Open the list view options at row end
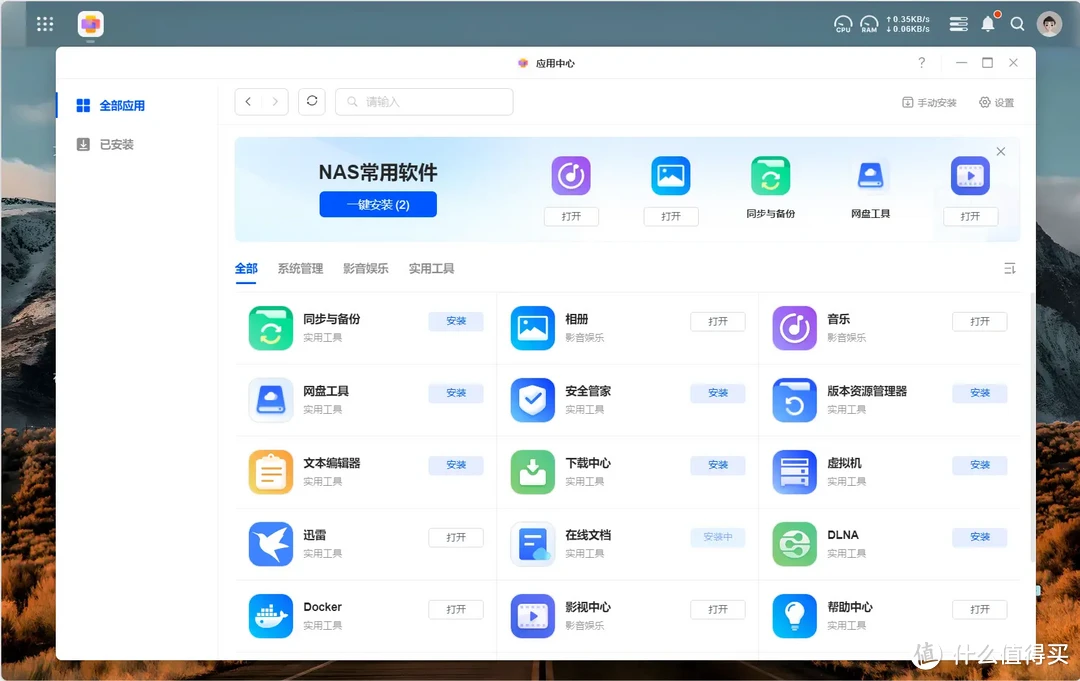Image resolution: width=1080 pixels, height=681 pixels. (1009, 268)
